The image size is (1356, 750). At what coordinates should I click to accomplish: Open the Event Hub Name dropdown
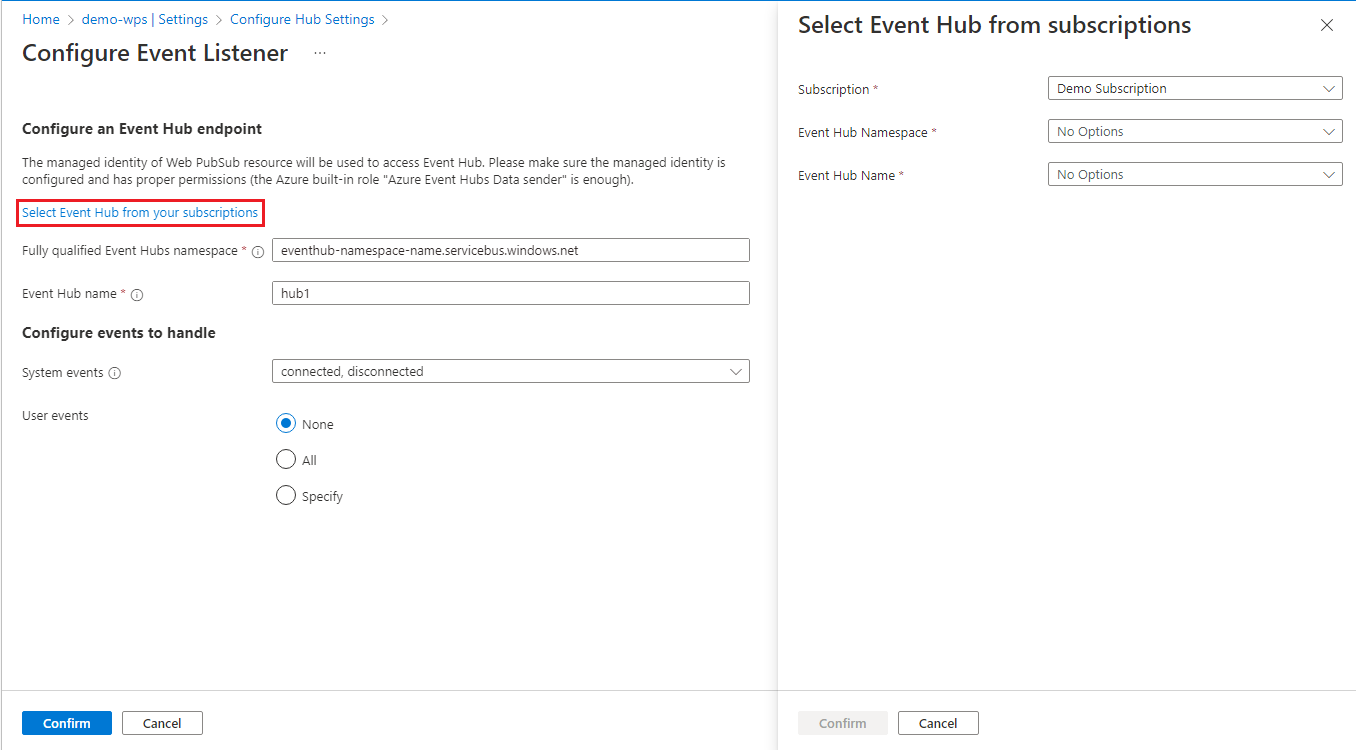(1195, 175)
